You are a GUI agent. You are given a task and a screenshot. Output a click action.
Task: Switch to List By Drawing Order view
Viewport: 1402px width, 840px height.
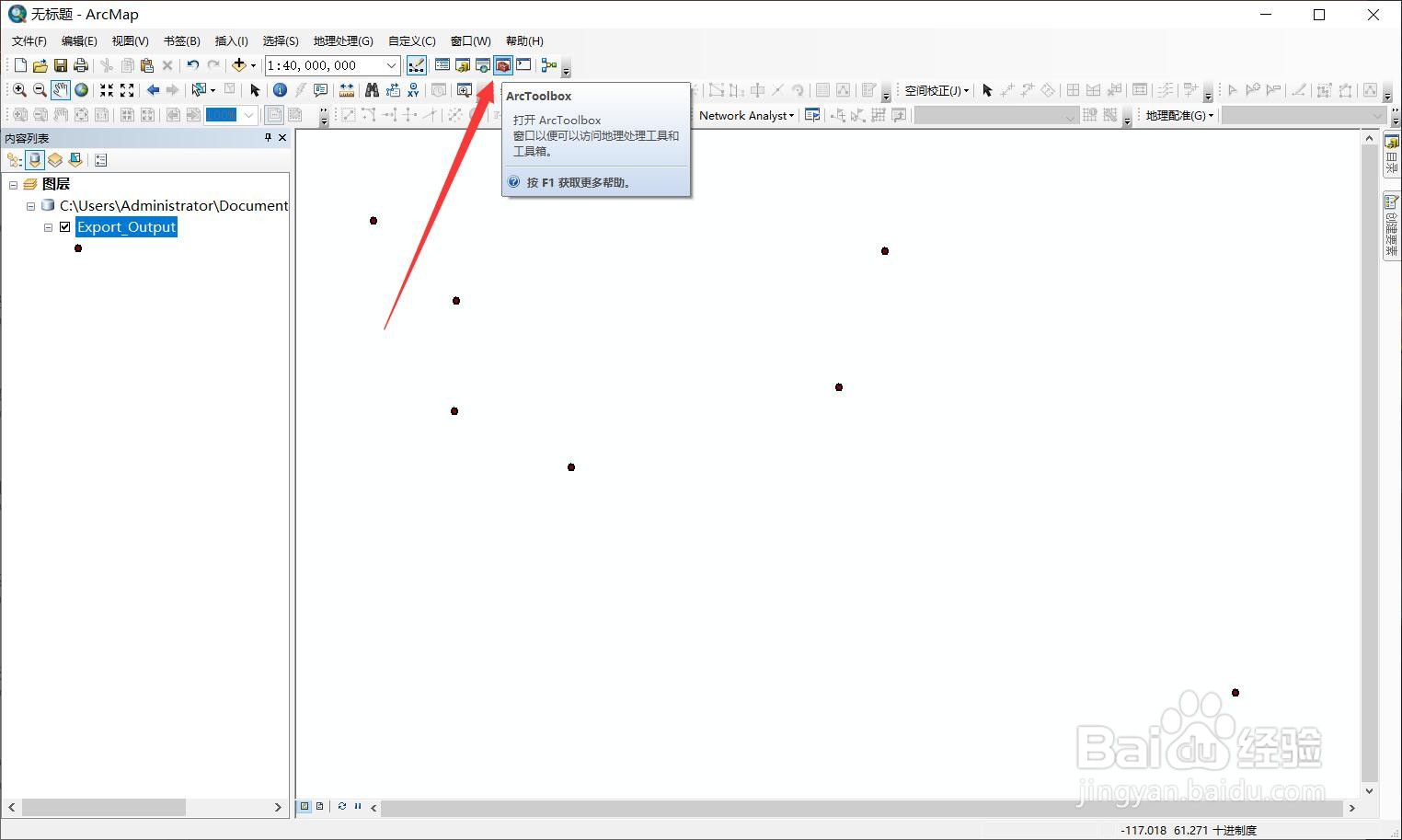click(x=15, y=160)
